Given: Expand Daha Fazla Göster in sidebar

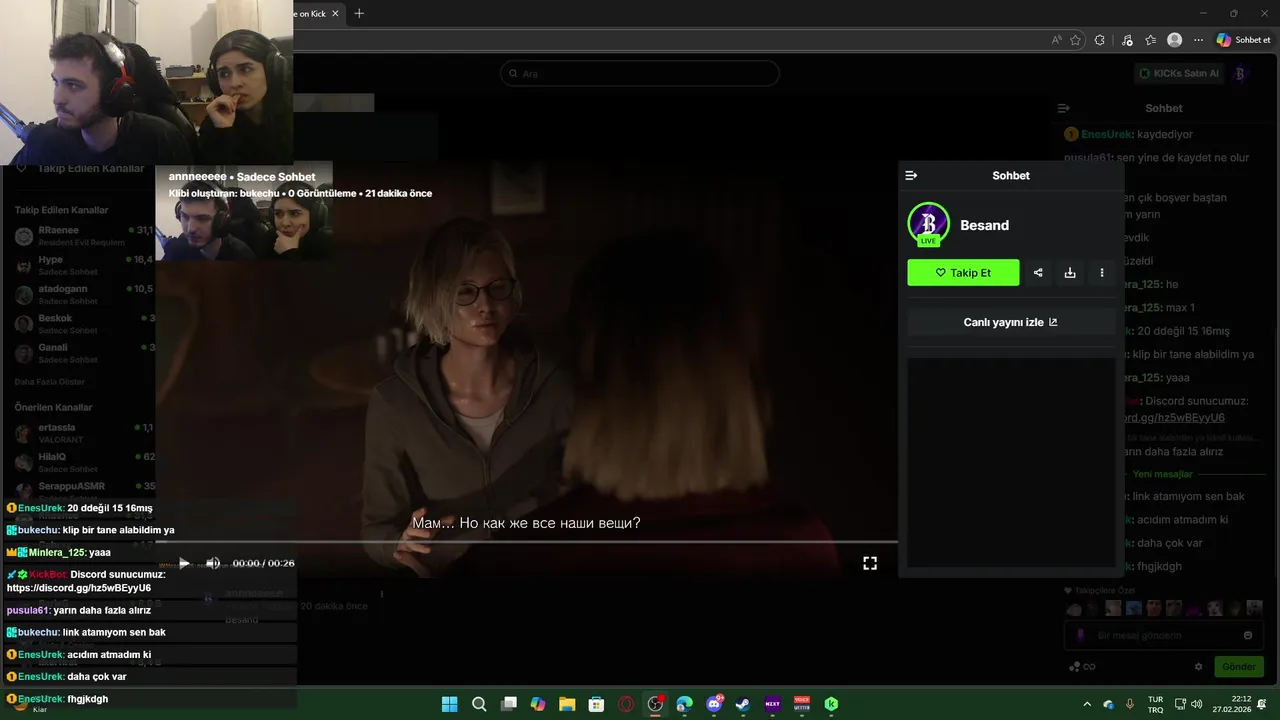Looking at the screenshot, I should [x=51, y=382].
